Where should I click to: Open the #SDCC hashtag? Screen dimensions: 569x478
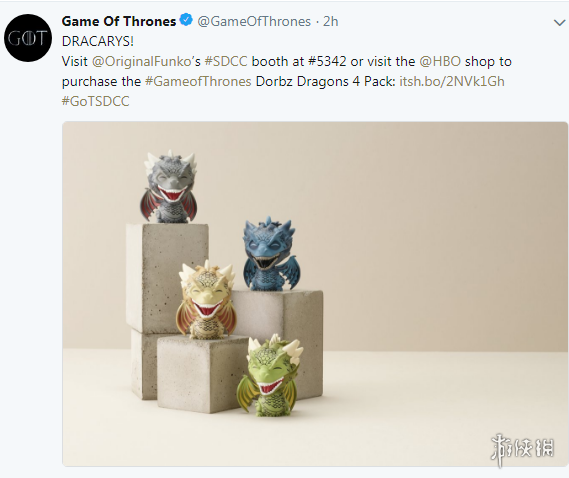pos(226,61)
